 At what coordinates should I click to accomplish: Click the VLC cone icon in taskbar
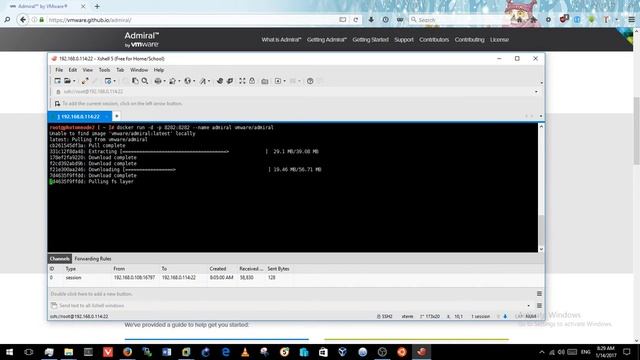245,352
